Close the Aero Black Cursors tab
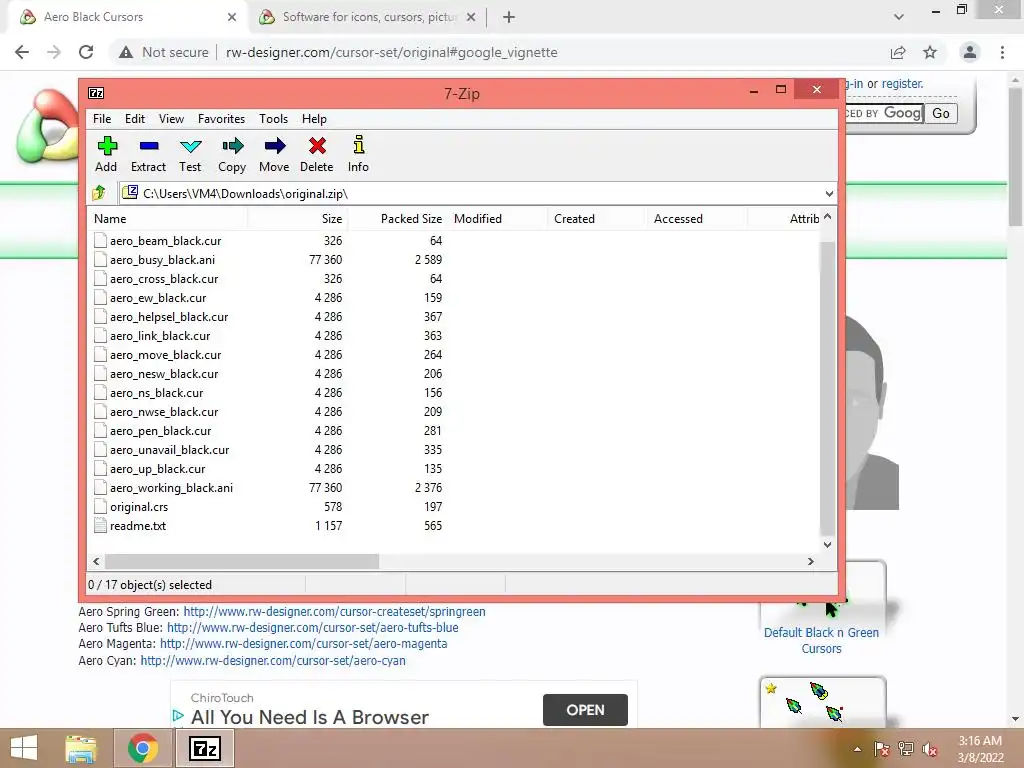The image size is (1024, 768). coord(232,17)
